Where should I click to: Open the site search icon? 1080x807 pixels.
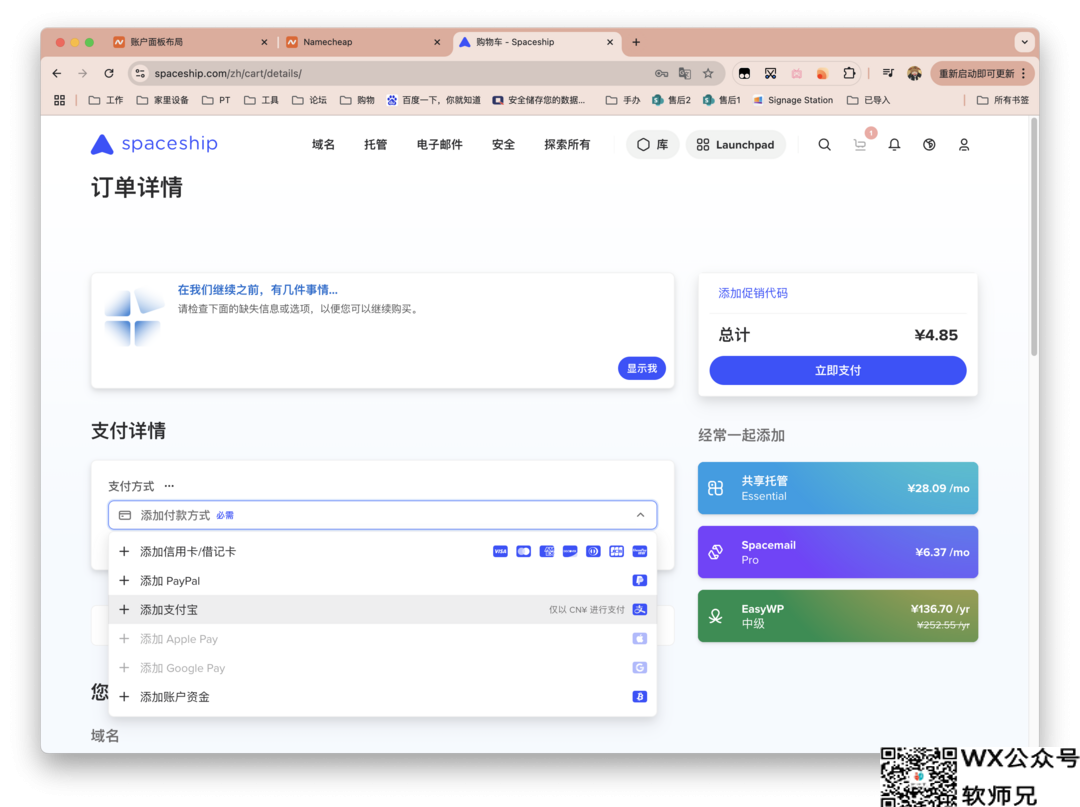(824, 145)
